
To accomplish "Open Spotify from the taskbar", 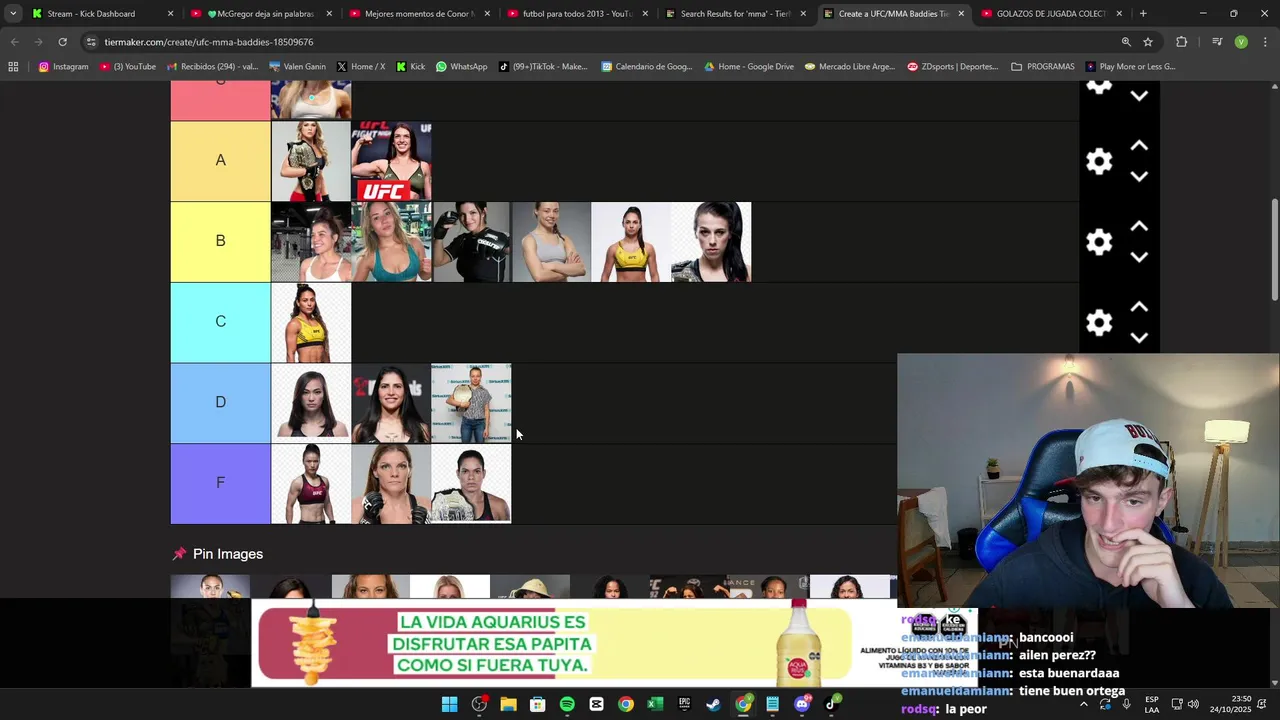I will [x=567, y=704].
